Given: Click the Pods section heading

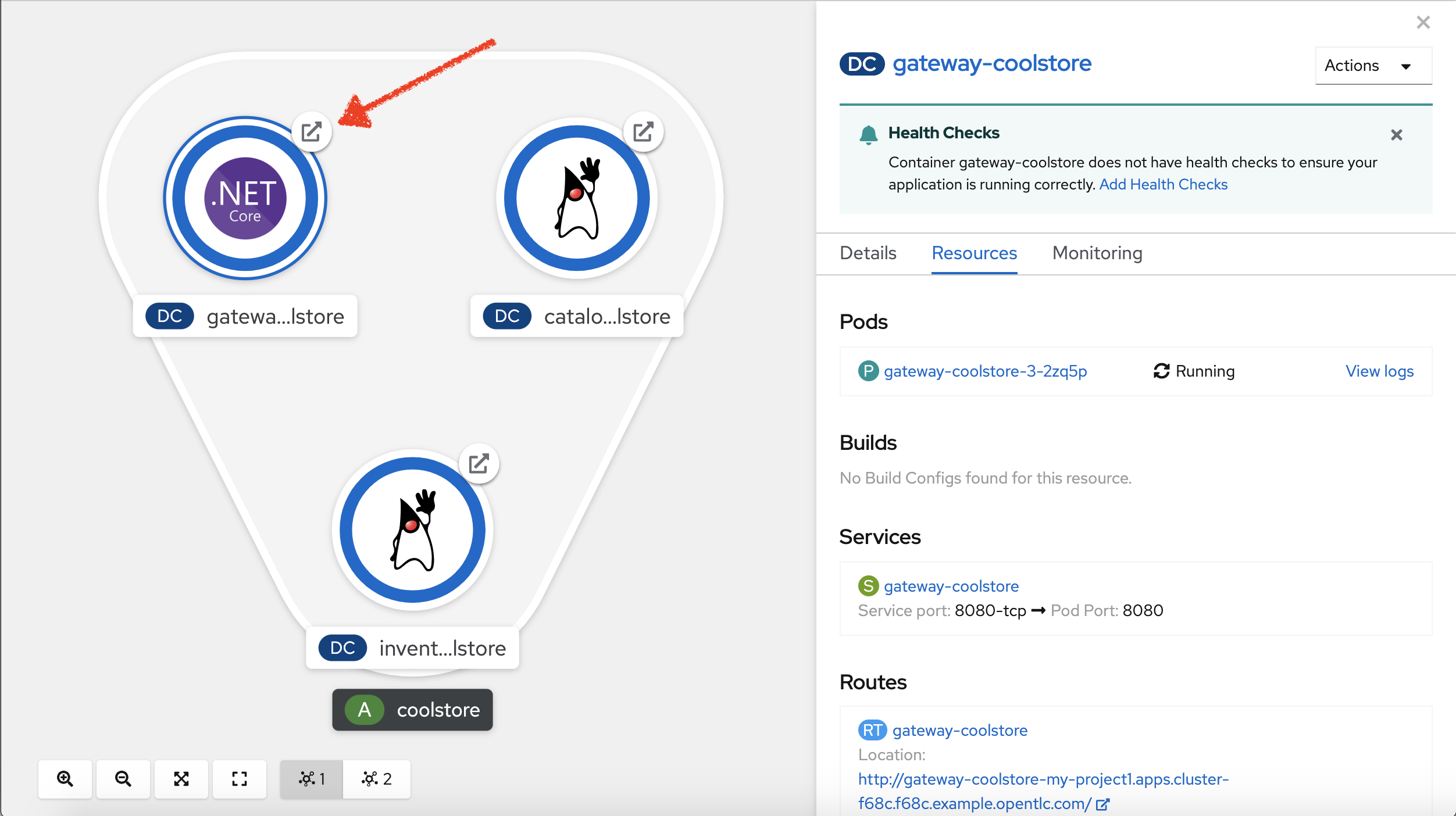Looking at the screenshot, I should tap(863, 322).
